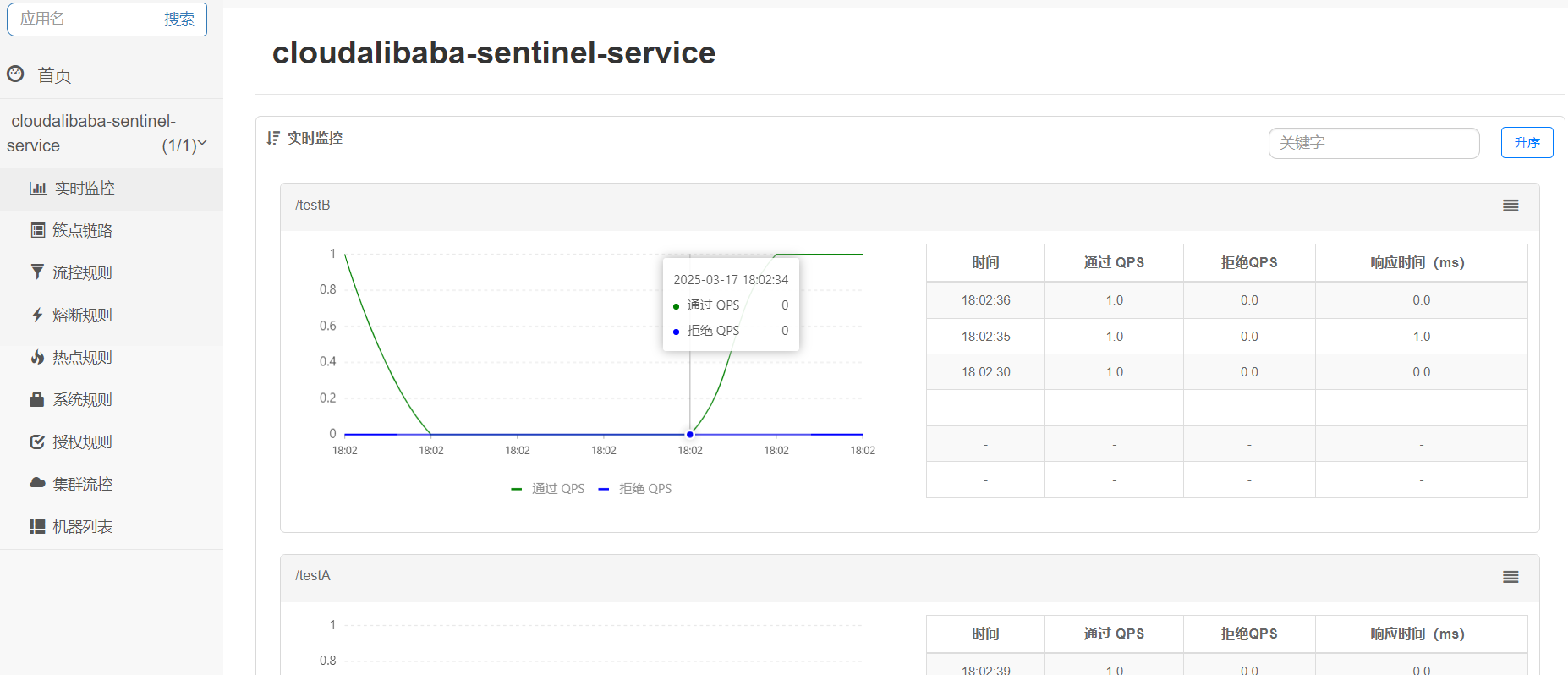Select 热点规则 in the sidebar
Viewport: 1568px width, 675px height.
click(x=112, y=358)
